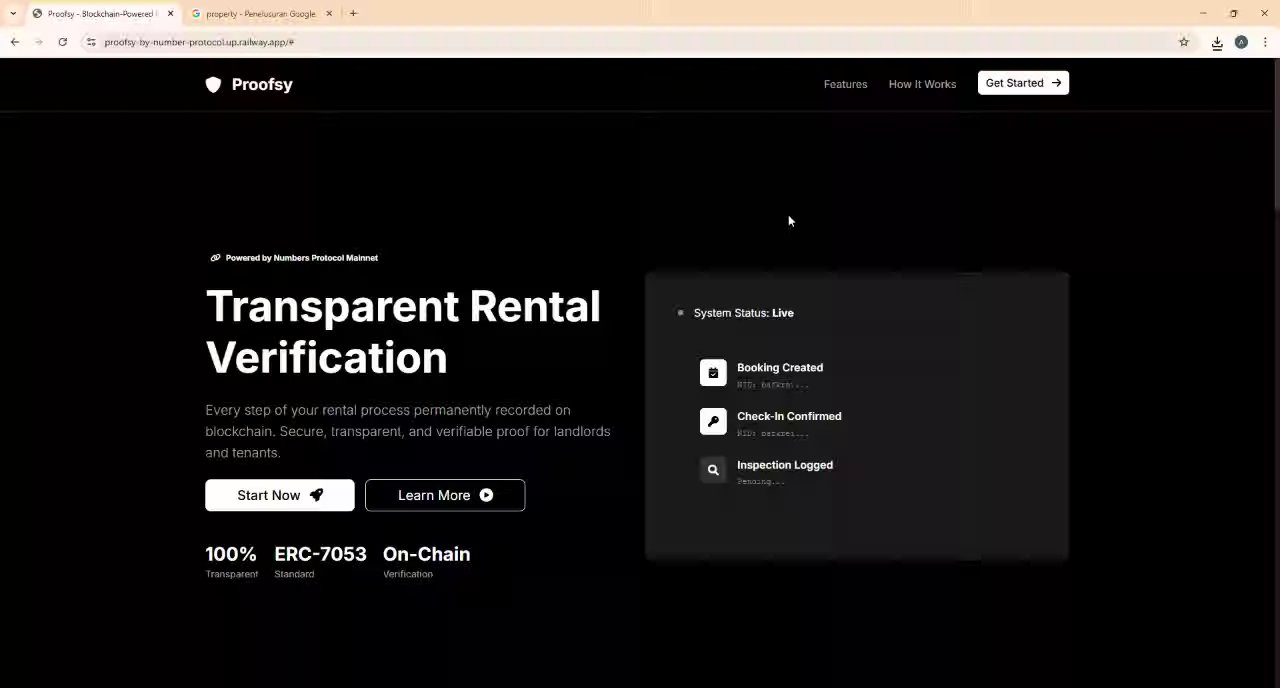Open the browser profile avatar
The image size is (1280, 688).
click(x=1241, y=42)
